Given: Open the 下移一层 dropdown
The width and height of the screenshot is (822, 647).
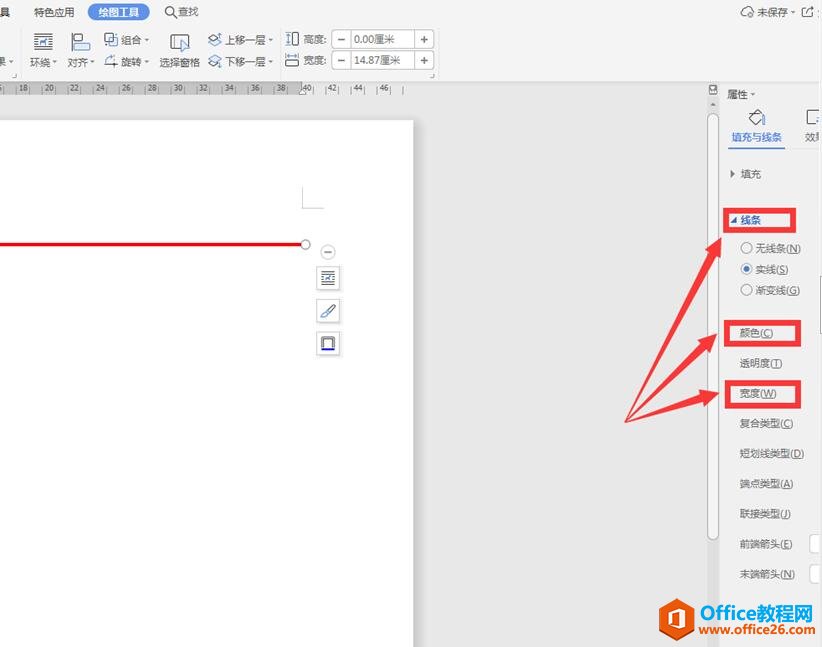Looking at the screenshot, I should (271, 62).
